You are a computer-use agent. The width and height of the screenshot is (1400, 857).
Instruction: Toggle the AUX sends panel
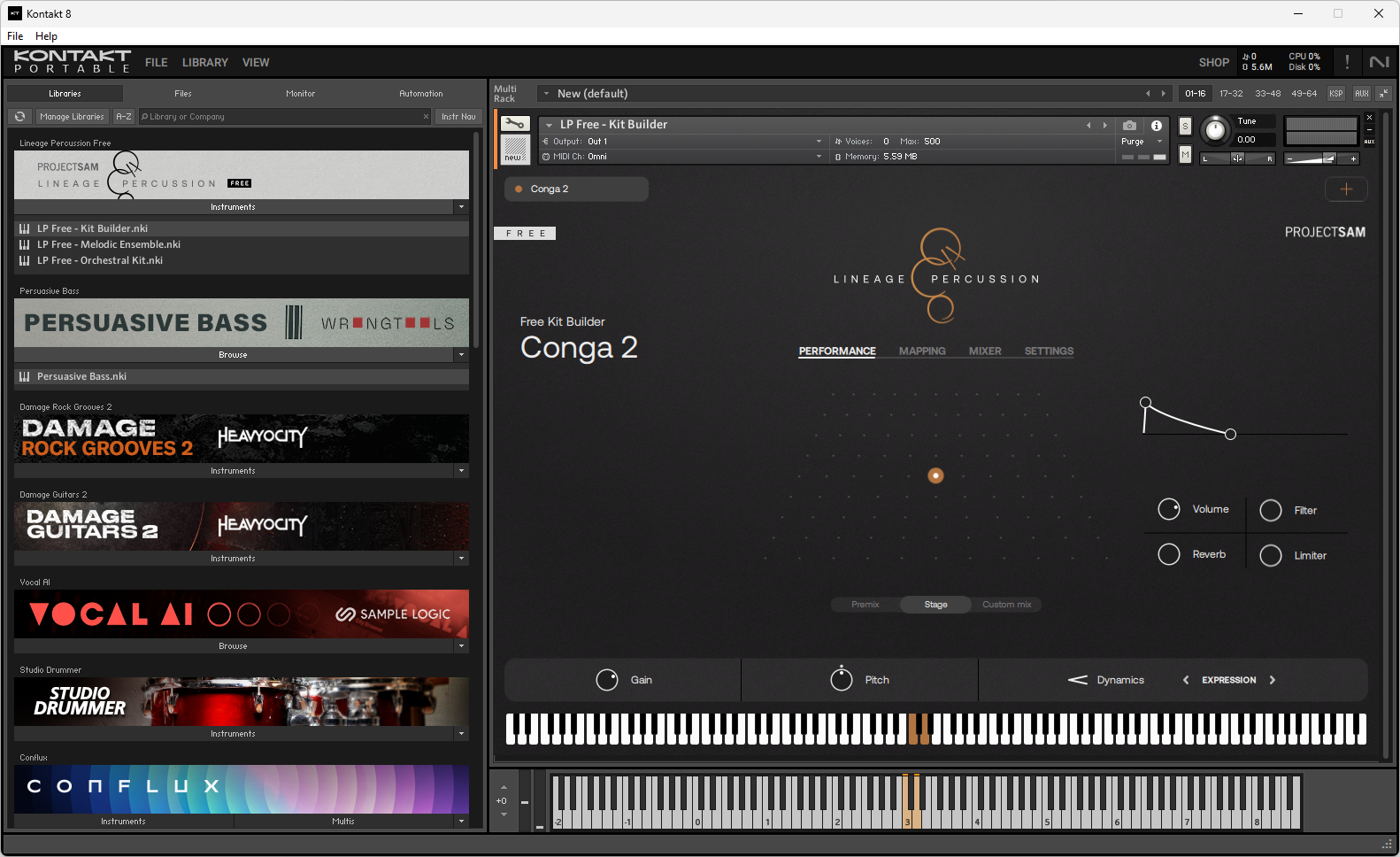point(1361,93)
